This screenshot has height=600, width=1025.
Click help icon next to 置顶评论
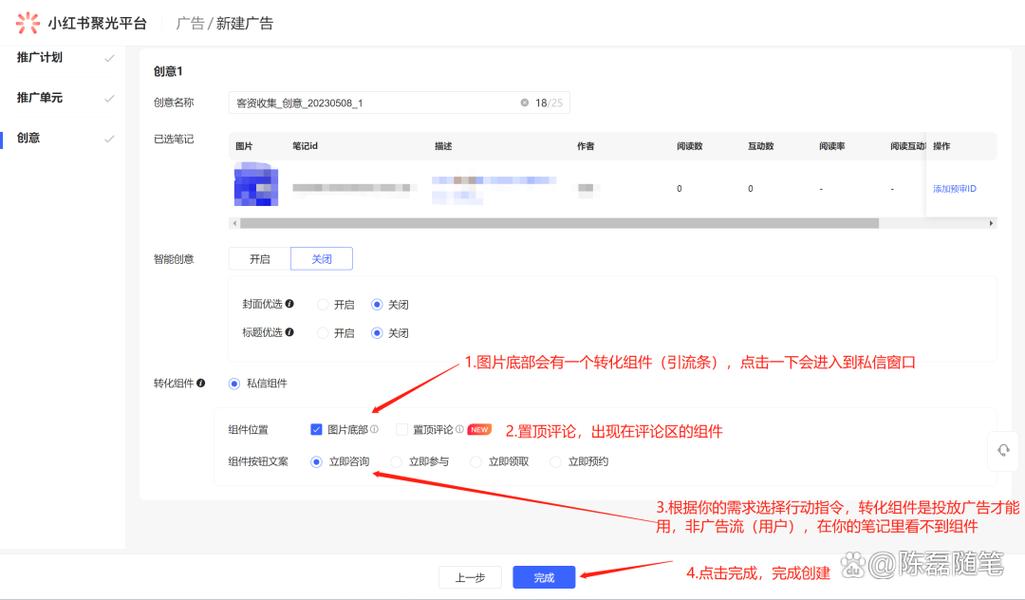(460, 430)
